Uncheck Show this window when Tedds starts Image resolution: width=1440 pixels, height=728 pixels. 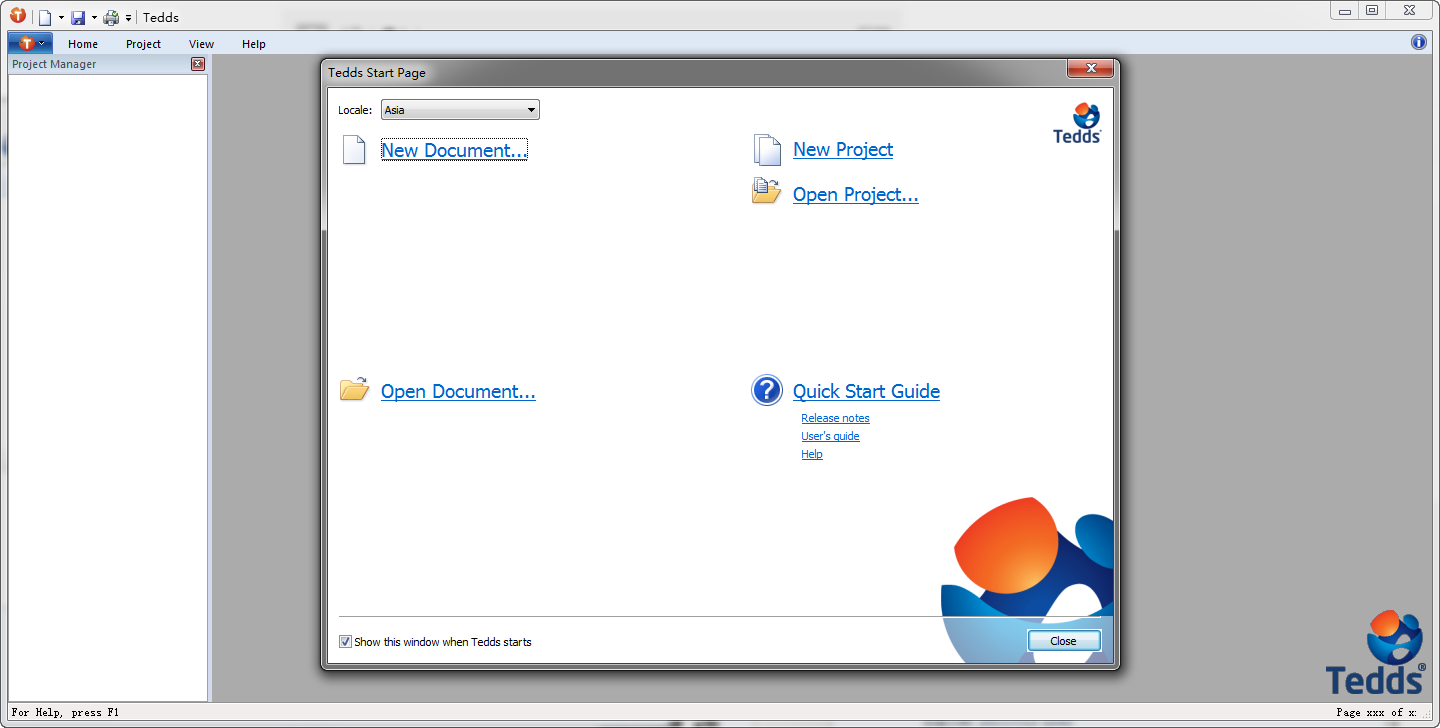click(x=346, y=642)
